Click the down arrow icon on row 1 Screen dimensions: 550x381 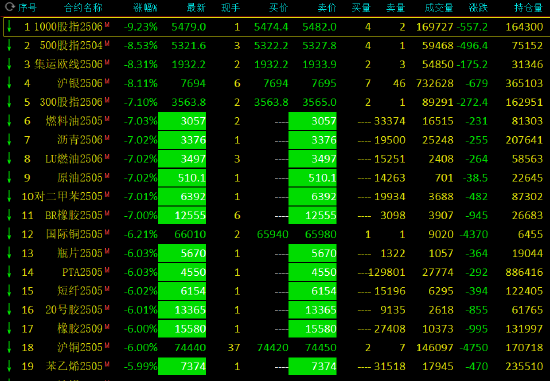(x=9, y=27)
